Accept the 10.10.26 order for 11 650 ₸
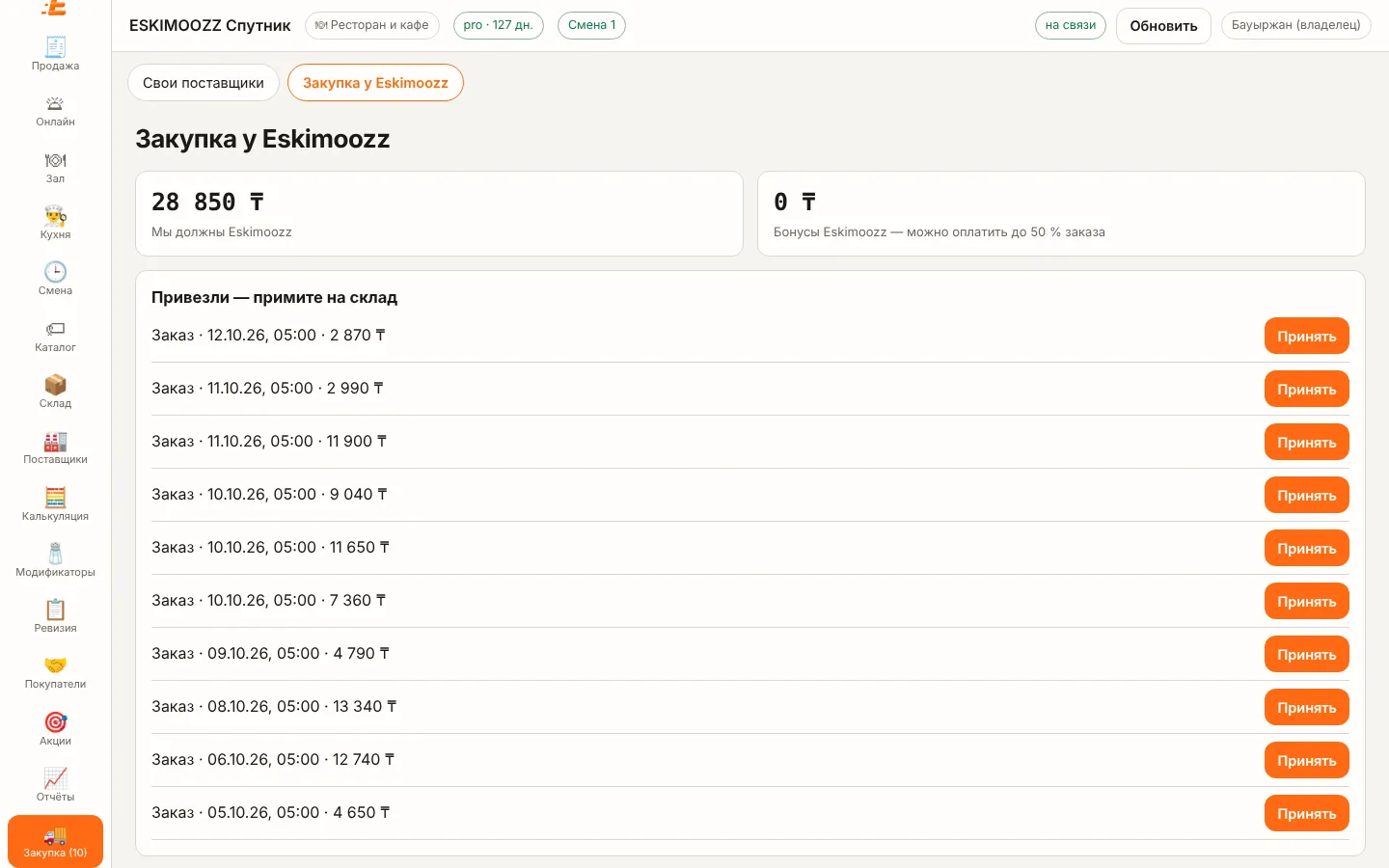 click(1306, 549)
